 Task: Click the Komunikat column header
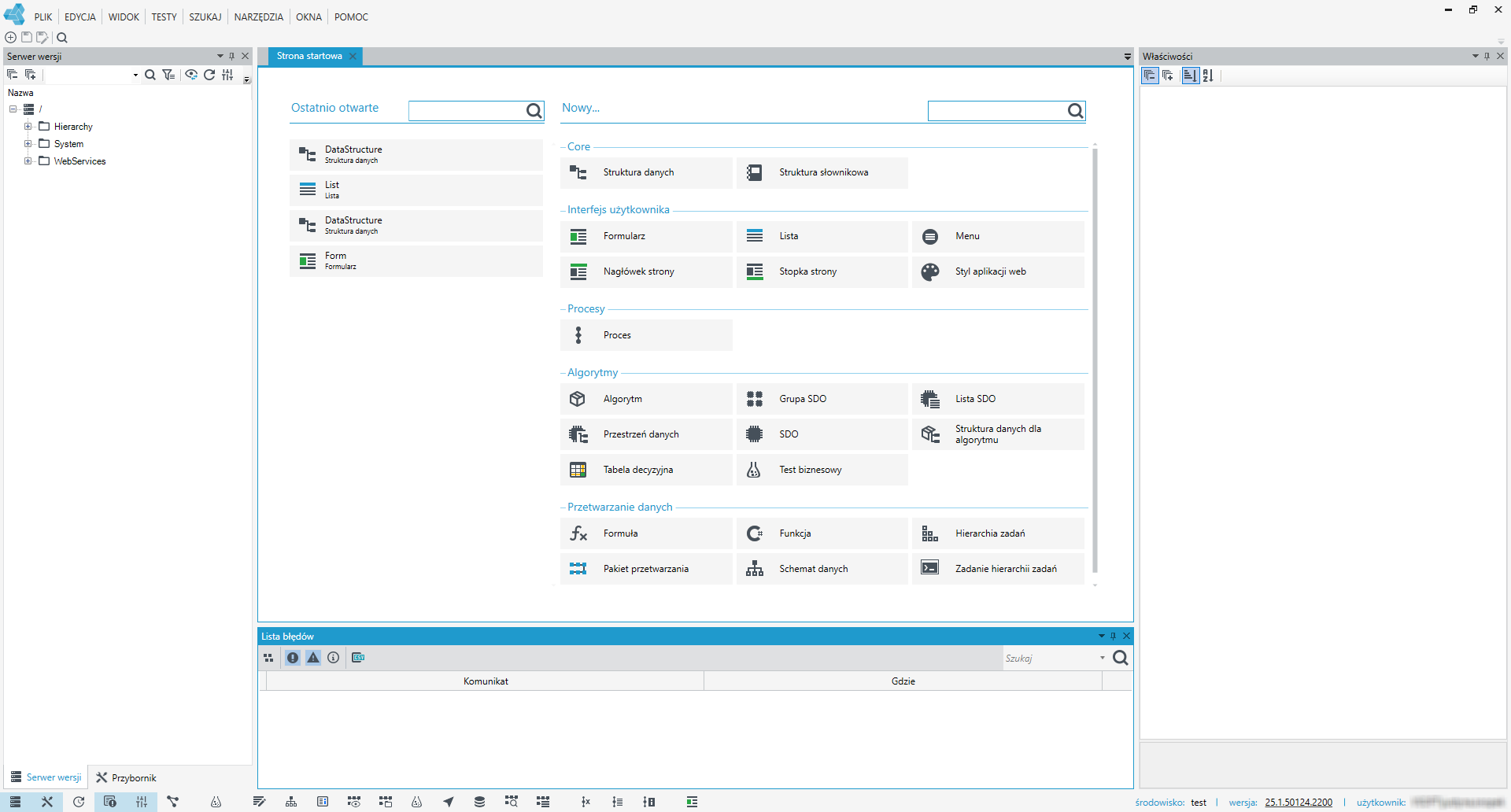486,681
